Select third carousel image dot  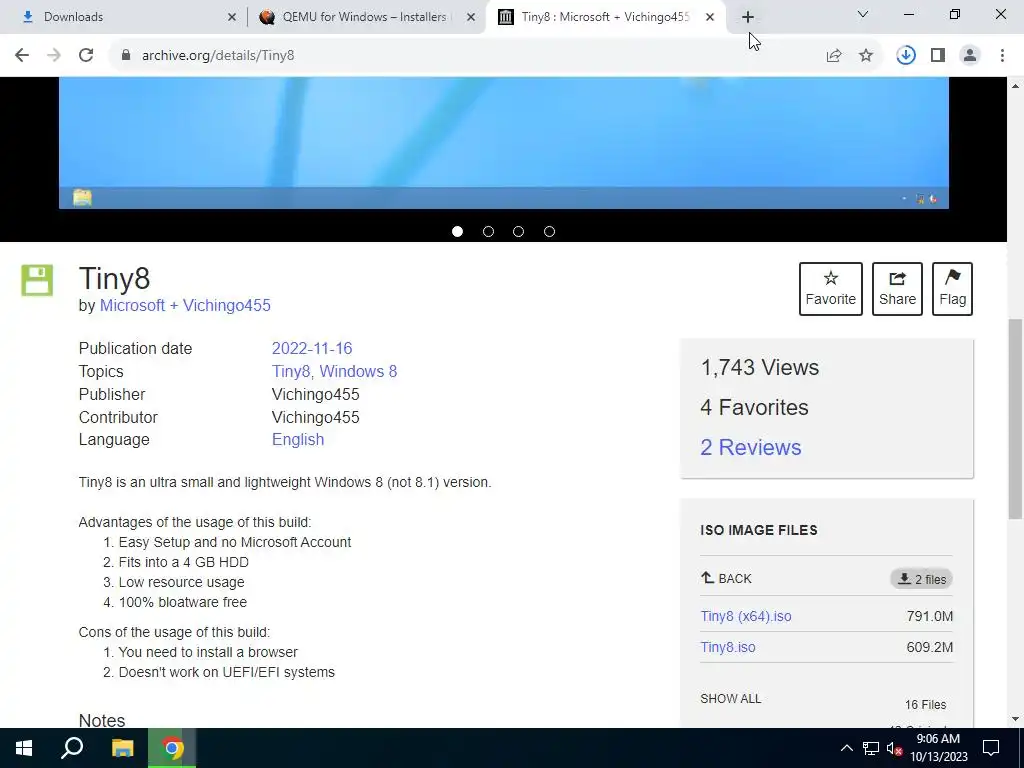pos(519,231)
